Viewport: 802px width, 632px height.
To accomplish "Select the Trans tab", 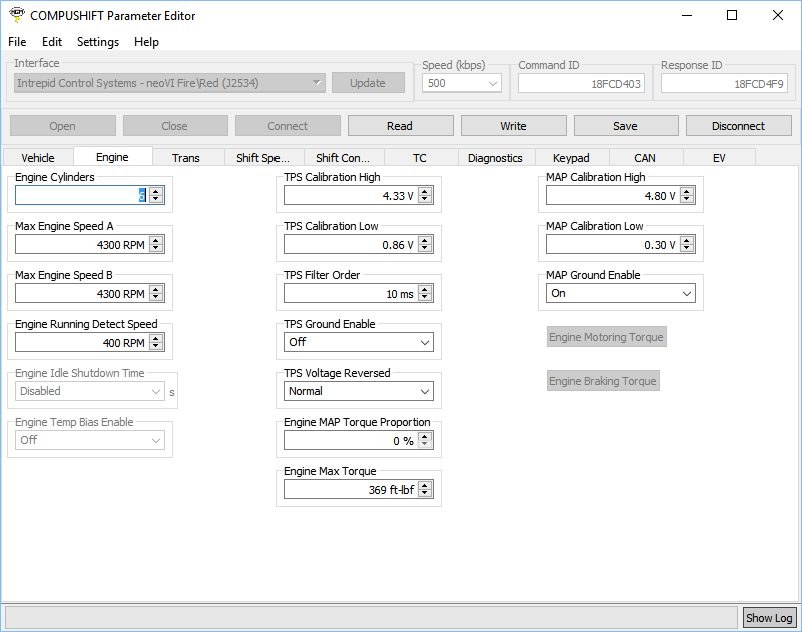I will [x=185, y=158].
